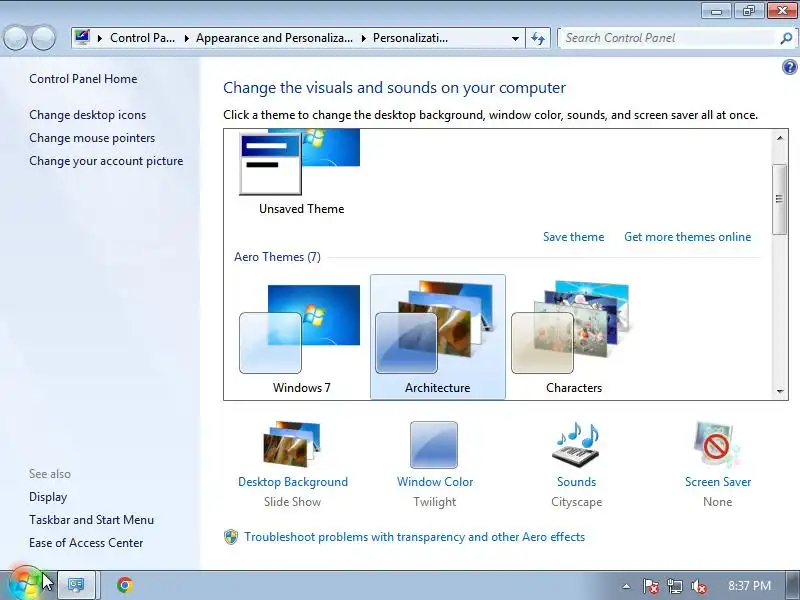The width and height of the screenshot is (800, 600).
Task: Click the Back navigation arrow button
Action: [x=15, y=38]
